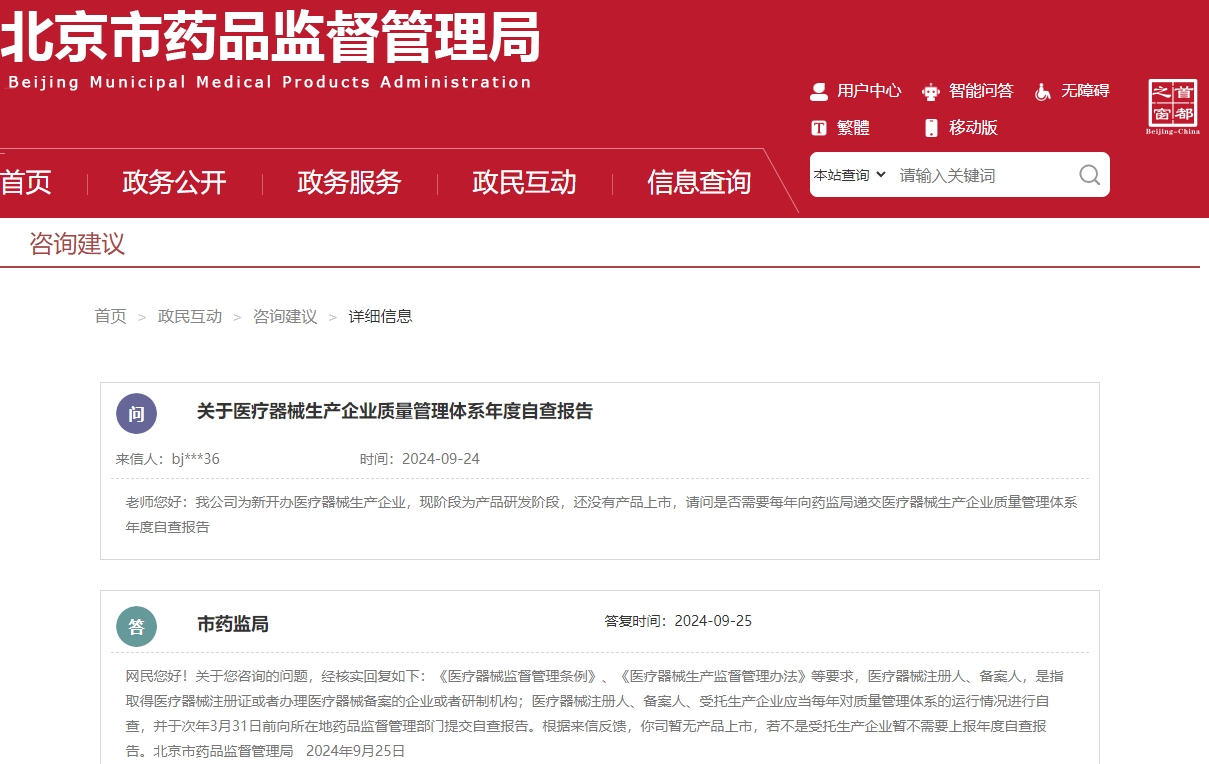
Task: Open the 信息查询 menu item
Action: pyautogui.click(x=699, y=182)
